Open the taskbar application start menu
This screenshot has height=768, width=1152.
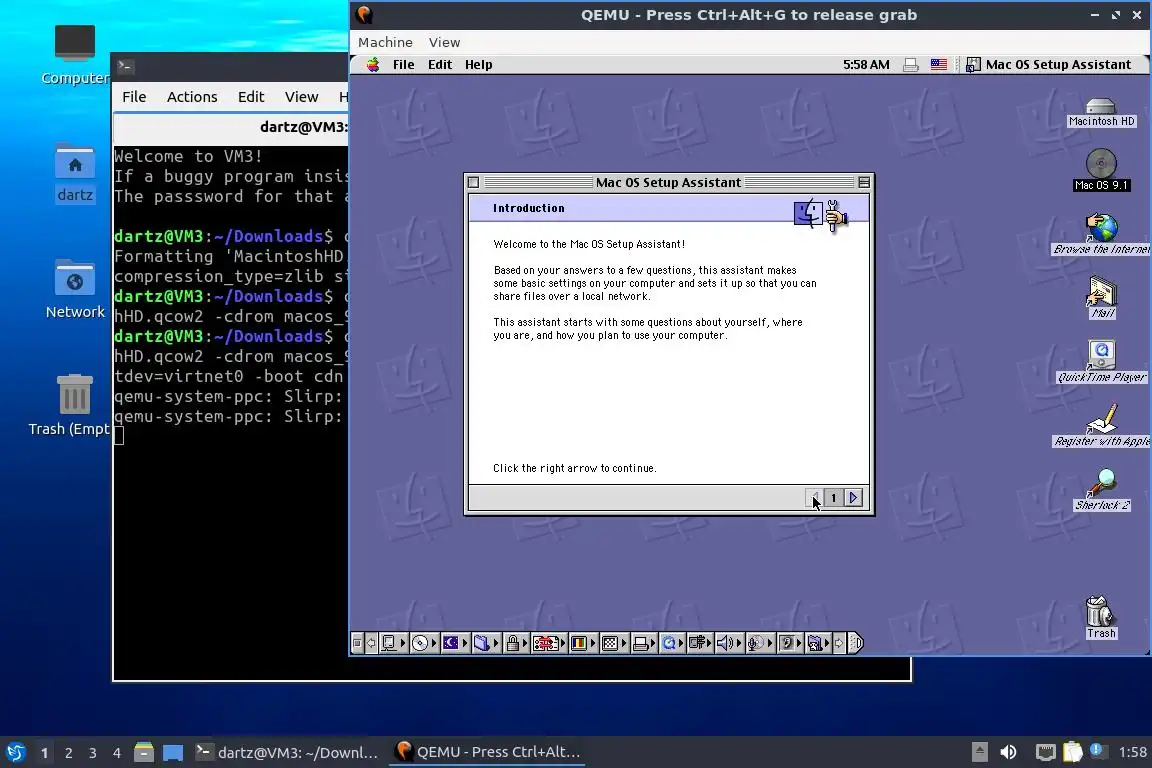[15, 752]
